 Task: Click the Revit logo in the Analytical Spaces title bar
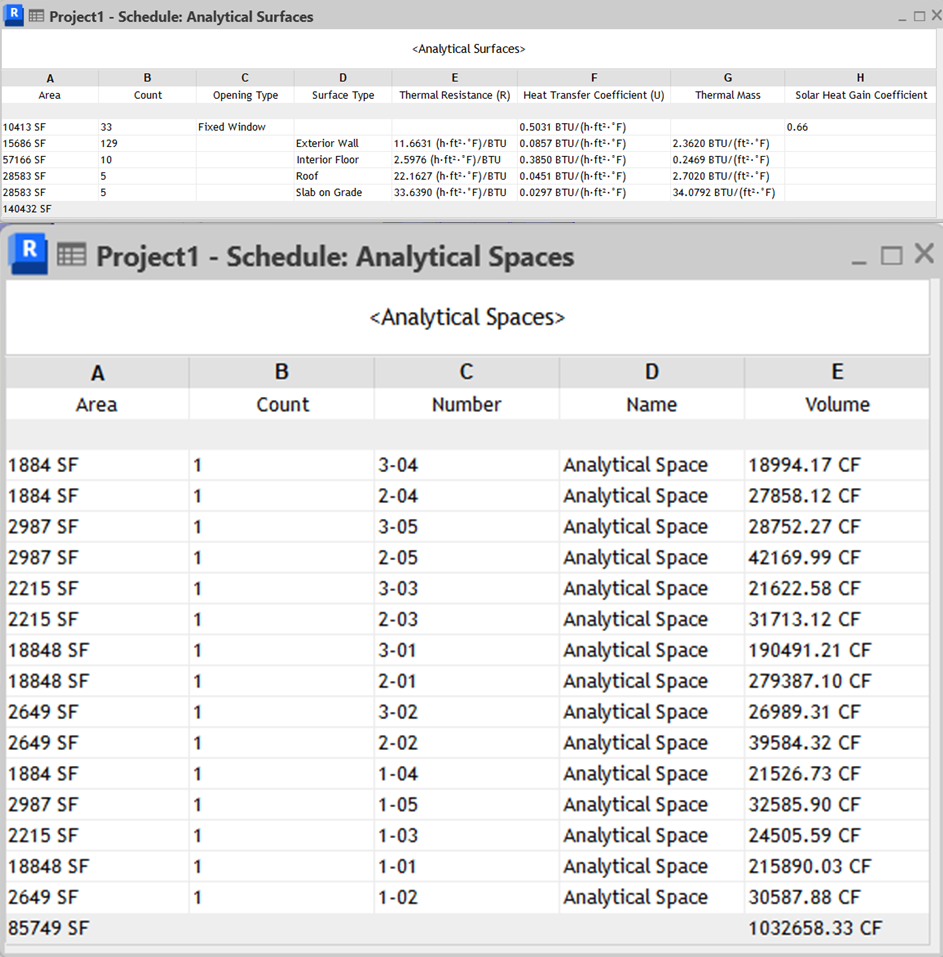pyautogui.click(x=28, y=254)
